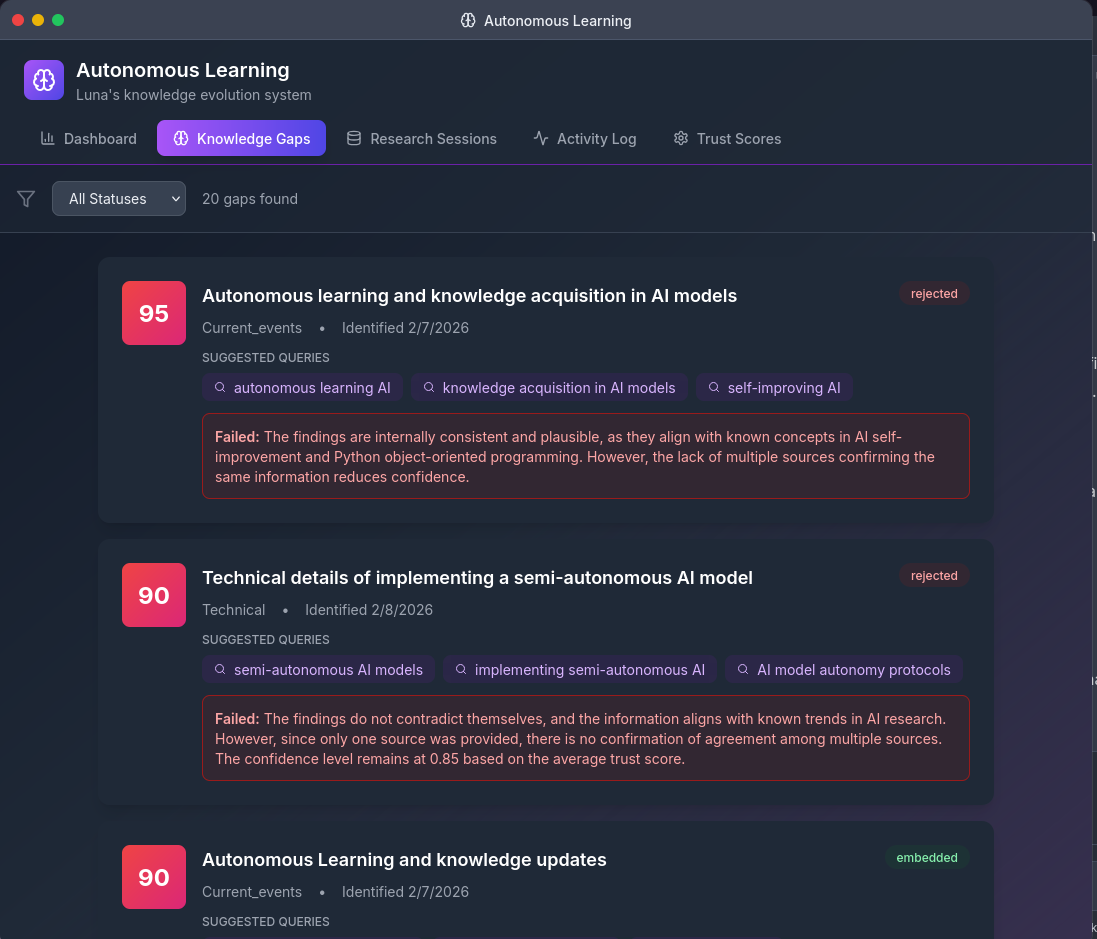Viewport: 1097px width, 939px height.
Task: Click the 'knowledge acquisition in AI models' query chip
Action: (549, 387)
